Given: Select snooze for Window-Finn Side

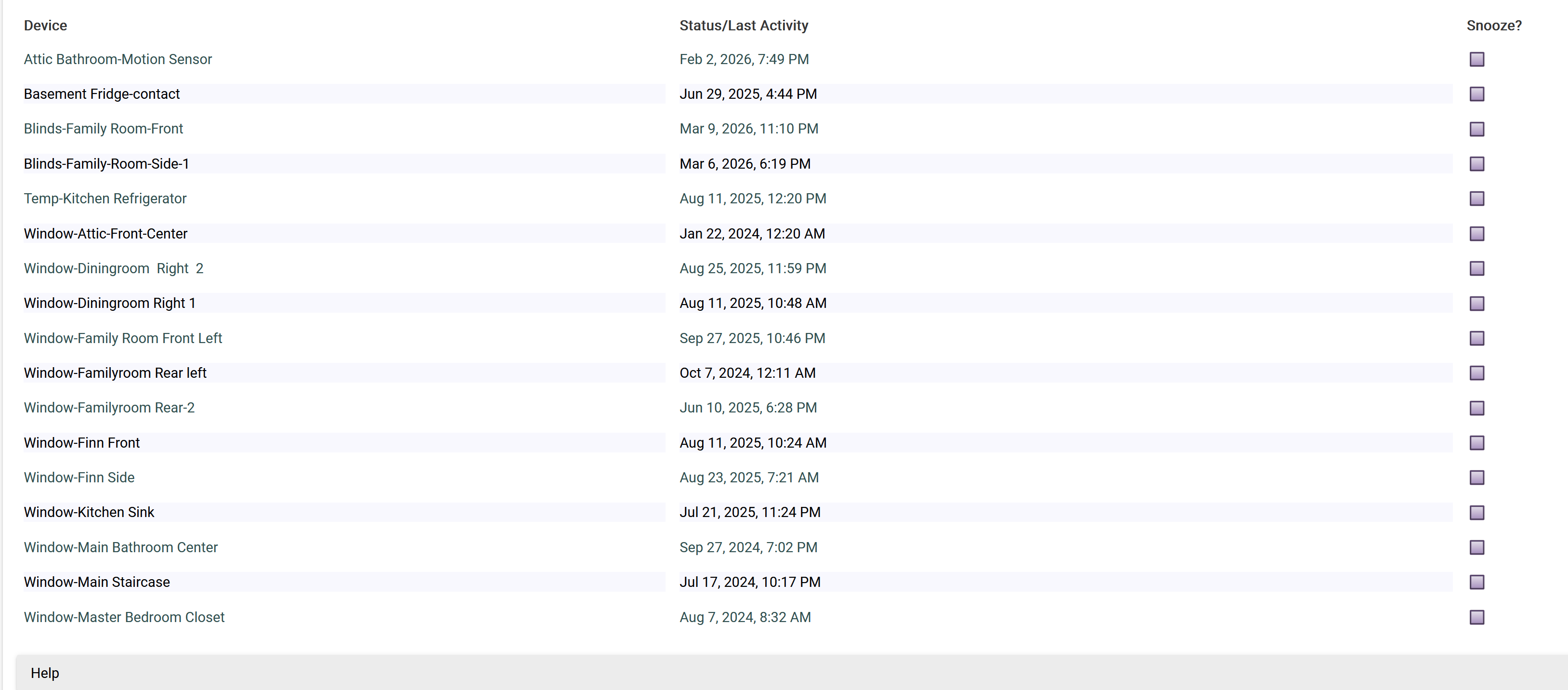Looking at the screenshot, I should click(x=1477, y=478).
